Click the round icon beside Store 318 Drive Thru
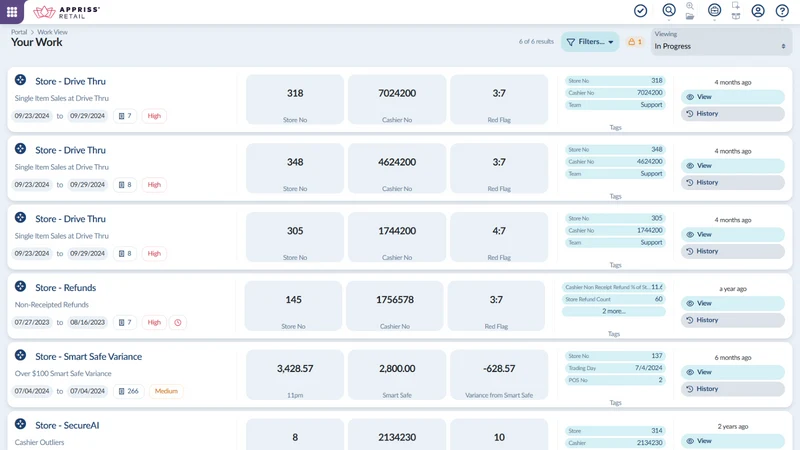 [x=20, y=80]
